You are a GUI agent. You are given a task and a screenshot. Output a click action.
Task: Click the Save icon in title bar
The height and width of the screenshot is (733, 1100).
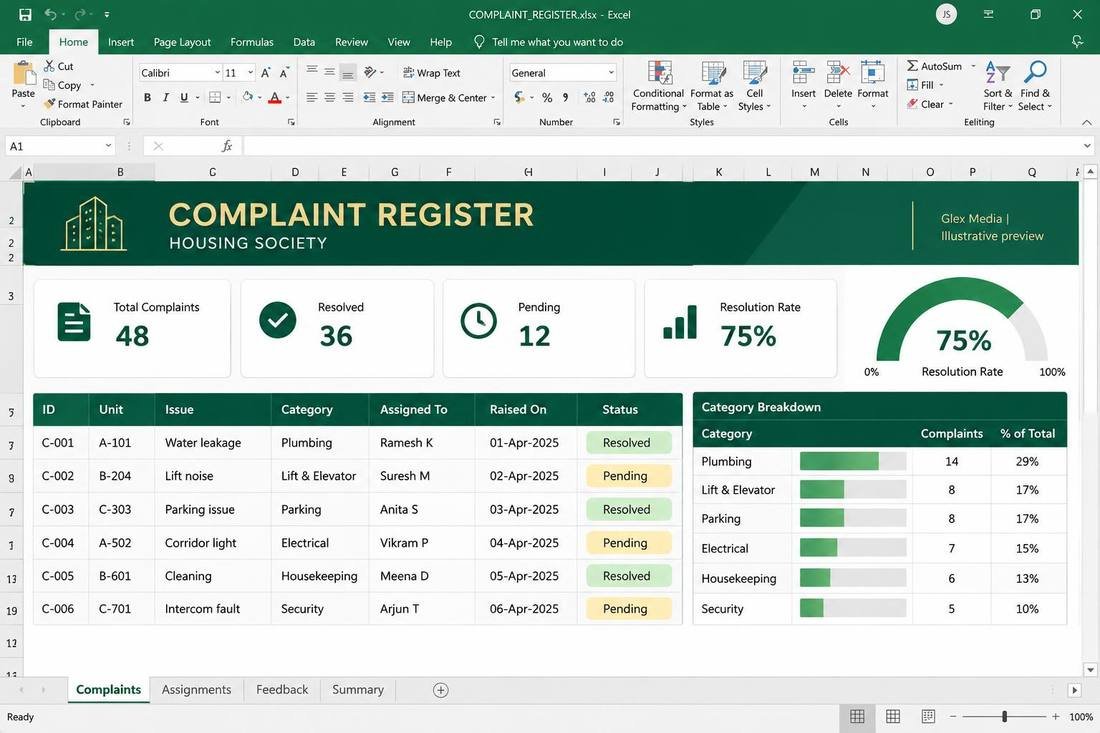[25, 14]
